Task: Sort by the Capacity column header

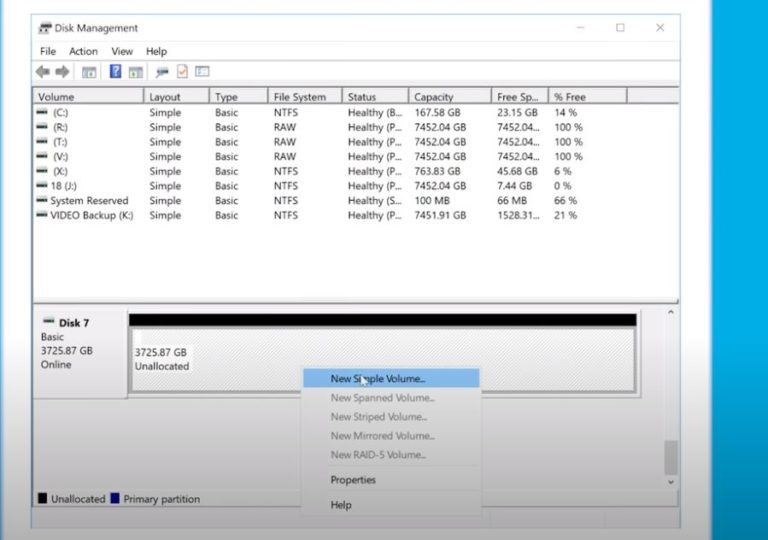Action: (x=434, y=97)
